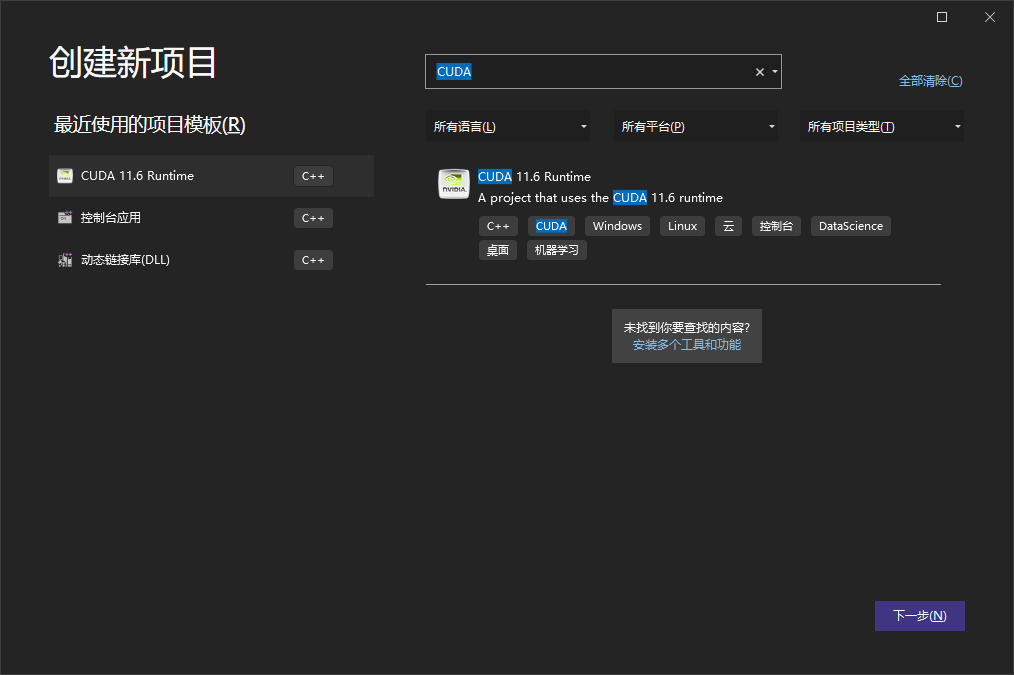Select CUDA 11.6 Runtime search result title

534,177
